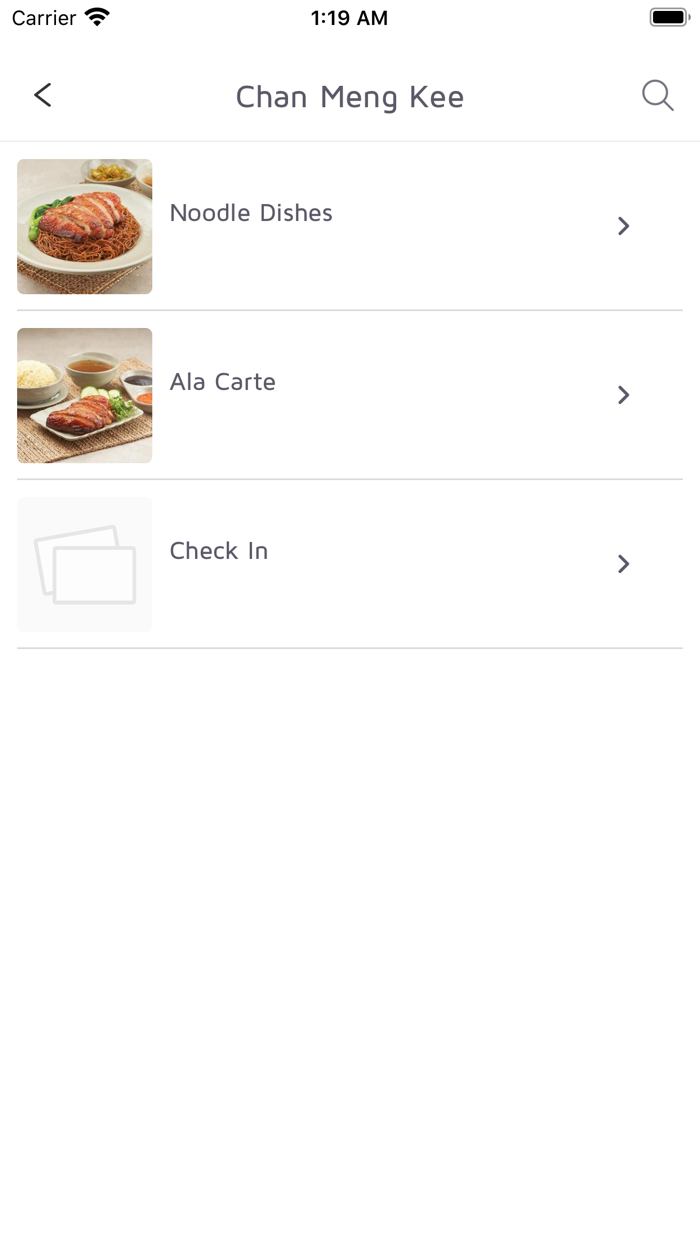The image size is (700, 1244).
Task: Go to the Check In label
Action: [x=219, y=551]
